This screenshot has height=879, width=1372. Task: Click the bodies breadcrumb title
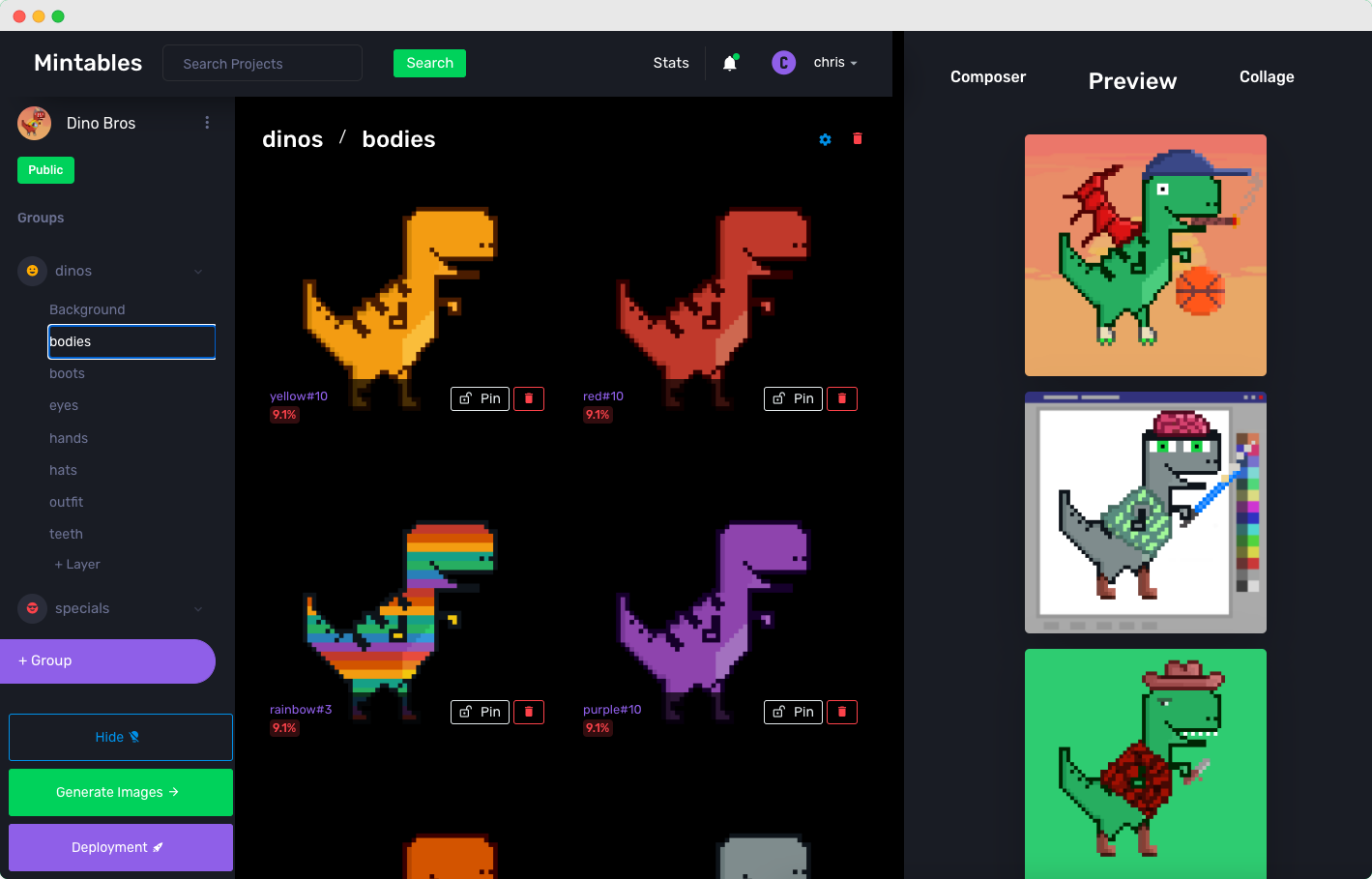398,139
